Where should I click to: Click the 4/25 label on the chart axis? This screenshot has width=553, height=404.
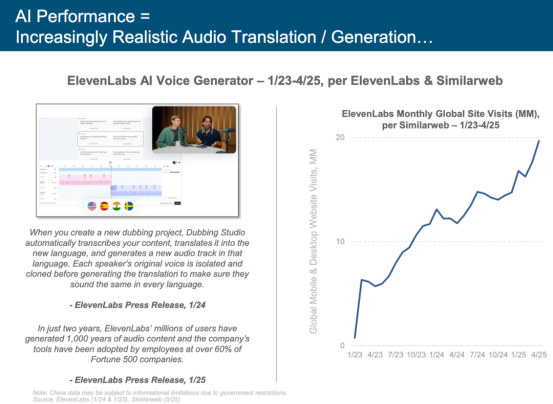[539, 355]
